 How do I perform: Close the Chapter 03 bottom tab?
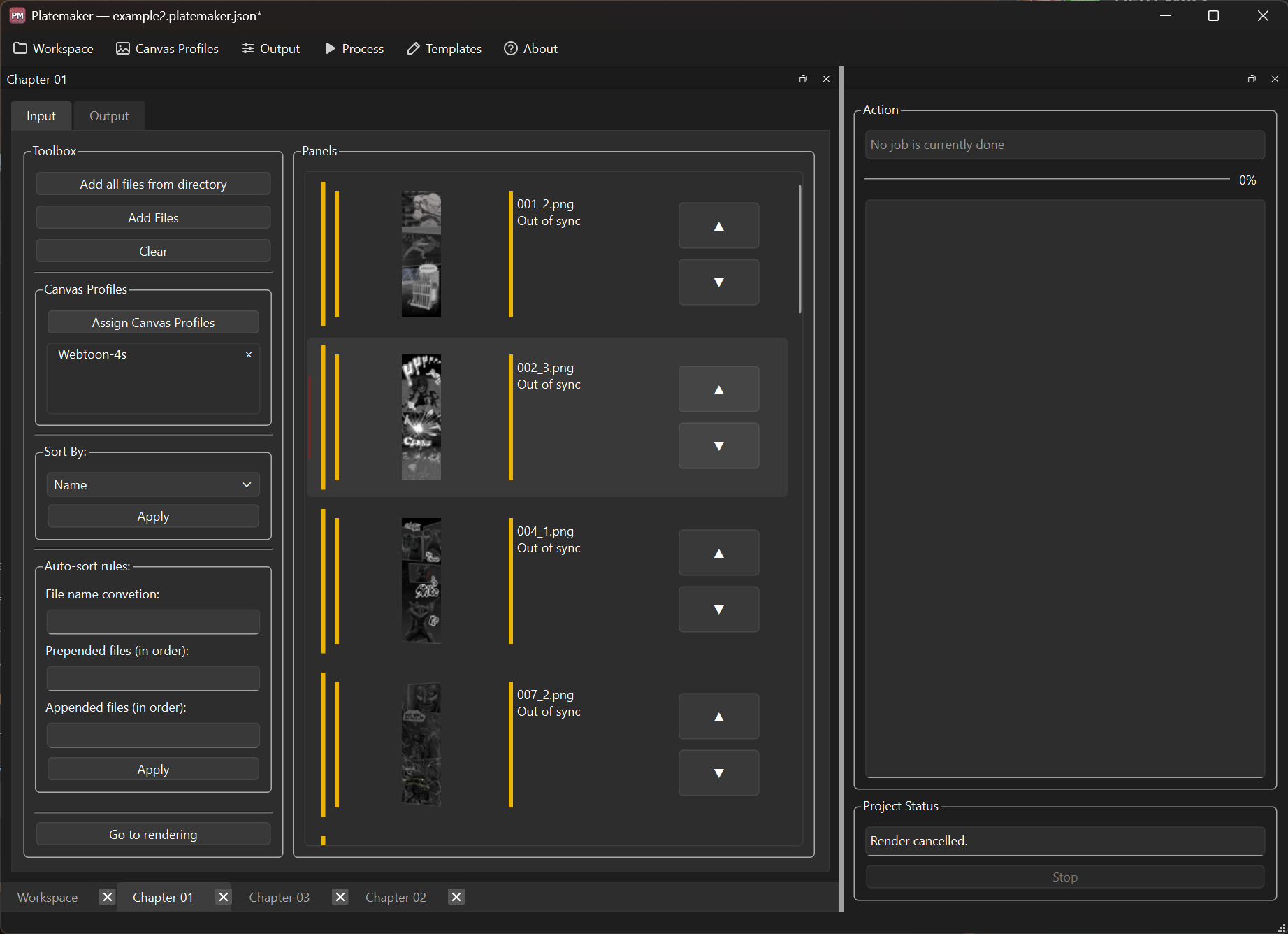tap(340, 897)
